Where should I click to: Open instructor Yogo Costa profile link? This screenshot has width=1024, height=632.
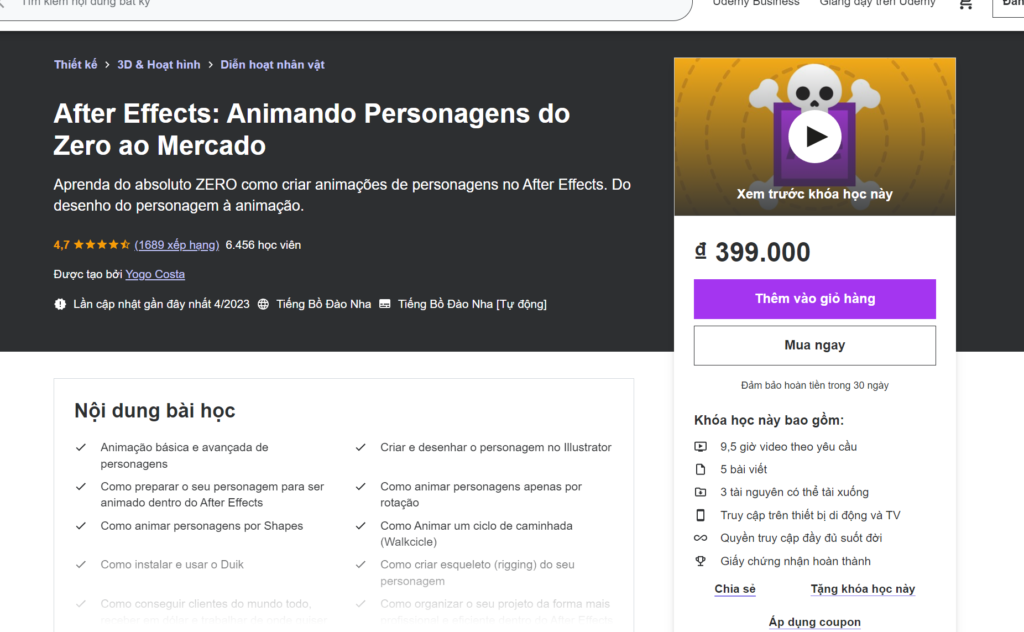click(x=155, y=274)
